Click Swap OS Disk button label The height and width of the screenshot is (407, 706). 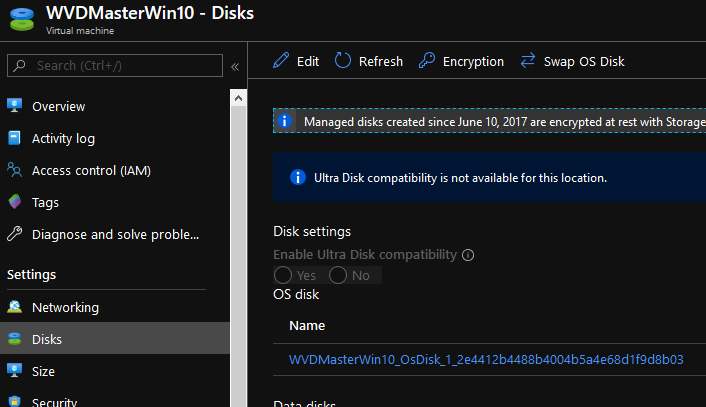(x=584, y=61)
